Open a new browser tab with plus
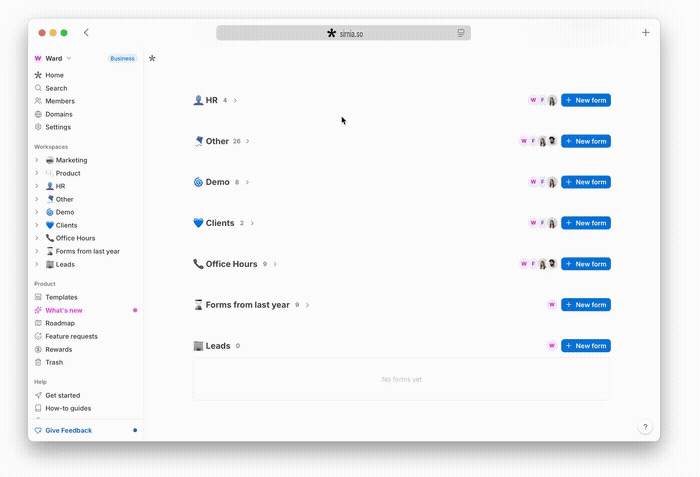Viewport: 700px width, 477px height. 646,33
